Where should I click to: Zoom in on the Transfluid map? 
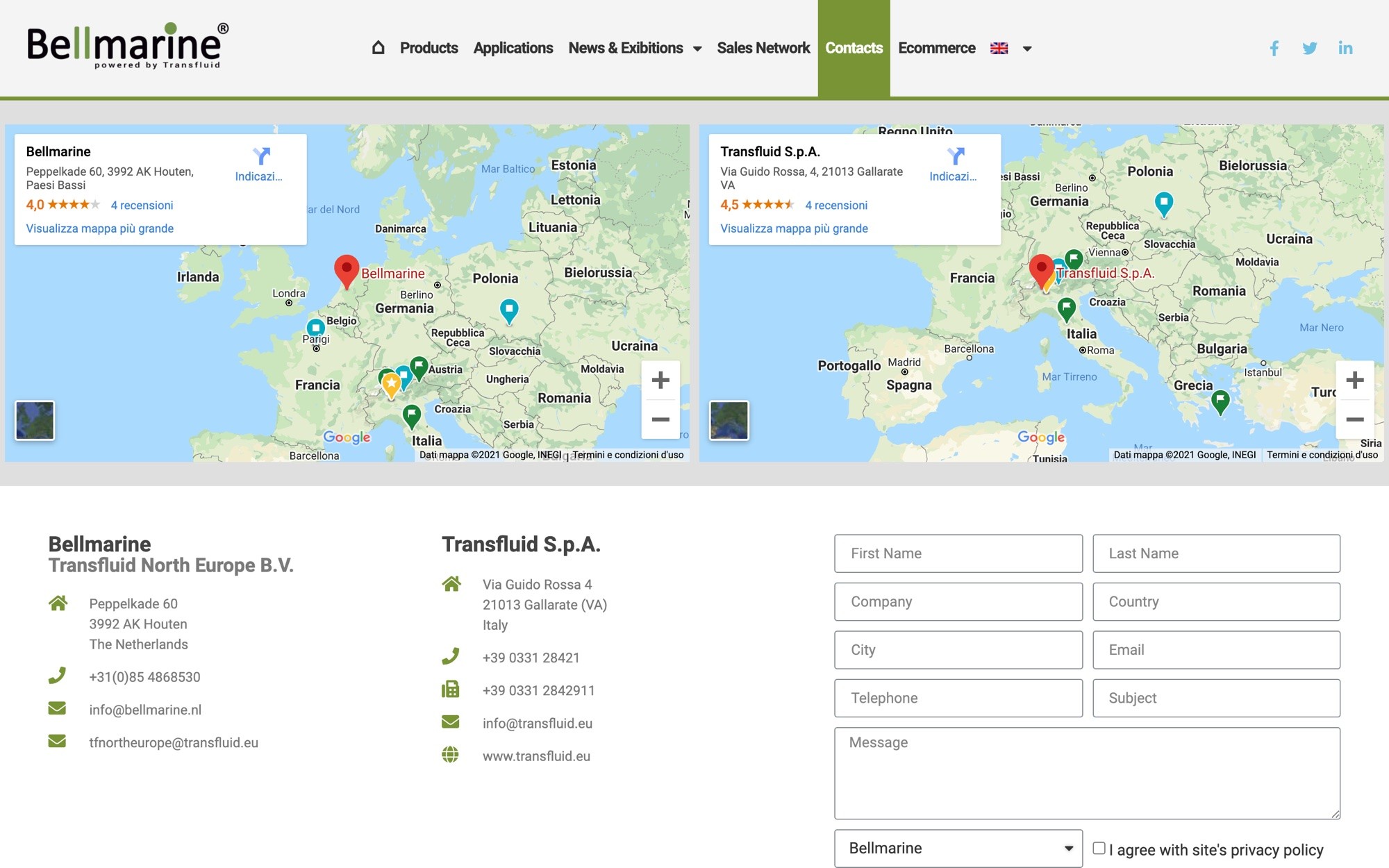(x=1354, y=380)
